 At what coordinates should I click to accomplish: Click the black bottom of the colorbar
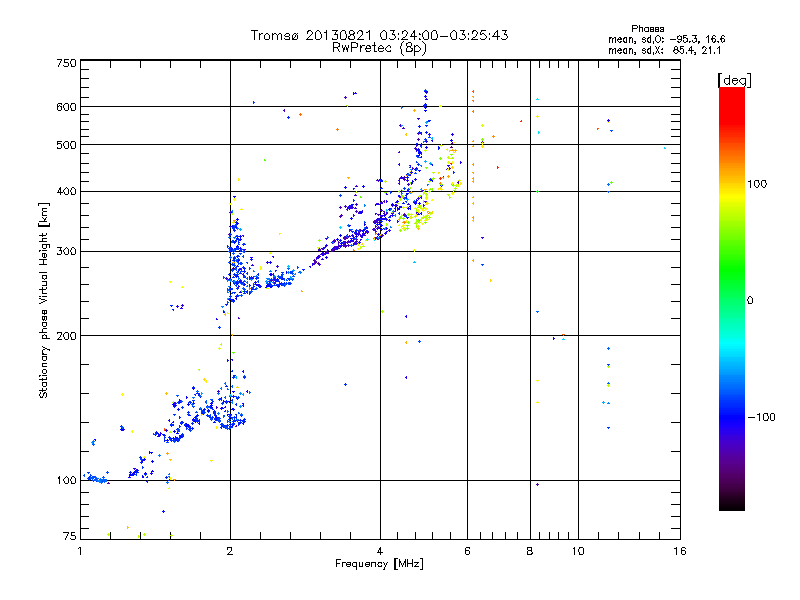(x=732, y=501)
